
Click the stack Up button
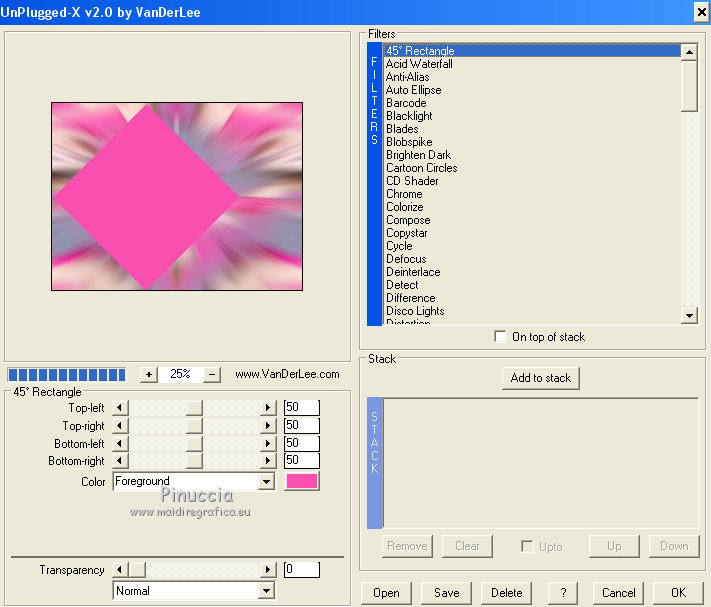click(x=614, y=546)
